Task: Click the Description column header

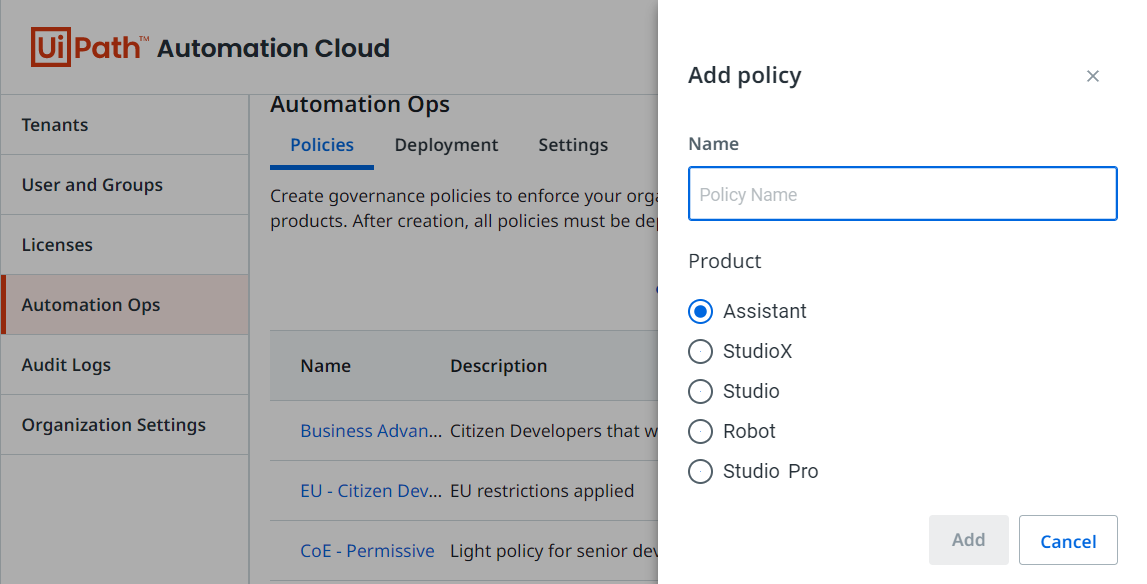Action: coord(498,366)
